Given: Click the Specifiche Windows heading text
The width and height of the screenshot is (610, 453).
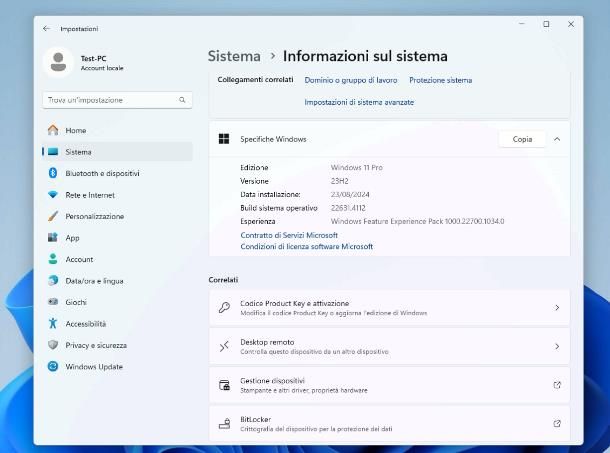Looking at the screenshot, I should pyautogui.click(x=273, y=139).
